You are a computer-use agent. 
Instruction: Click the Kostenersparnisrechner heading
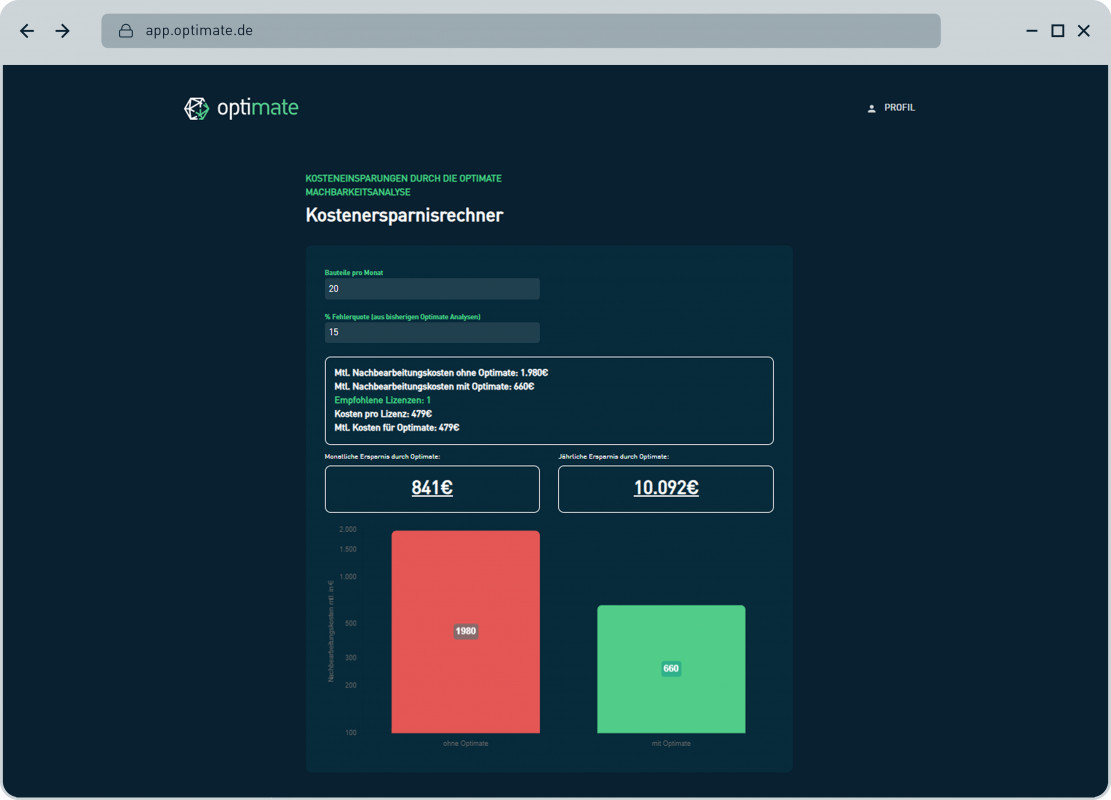click(404, 215)
